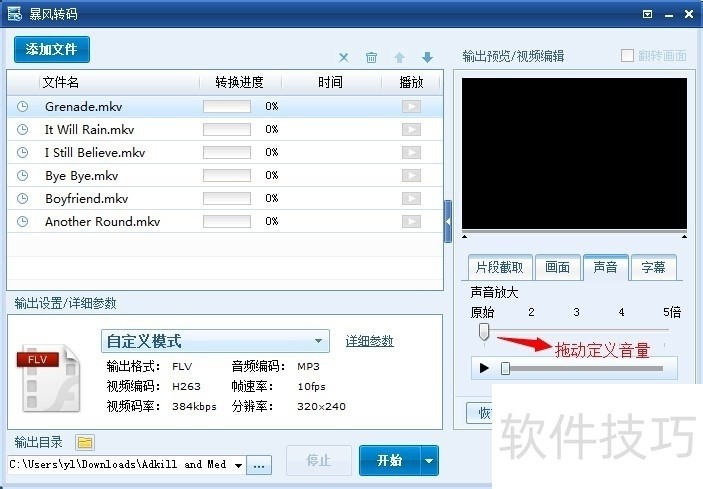The width and height of the screenshot is (703, 489).
Task: Click clock status icon for I Still Believe.mkv
Action: pos(22,152)
